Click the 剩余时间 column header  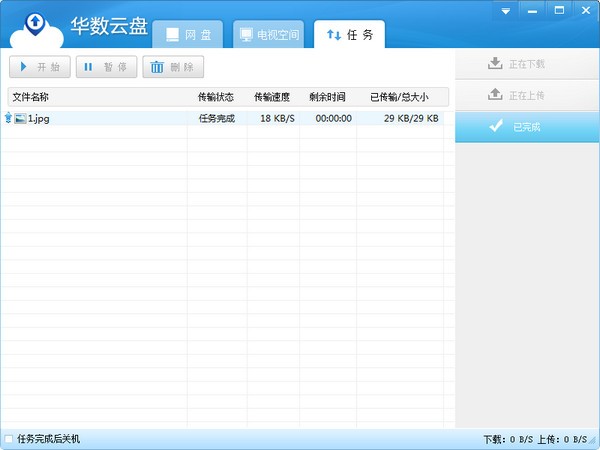[x=328, y=97]
